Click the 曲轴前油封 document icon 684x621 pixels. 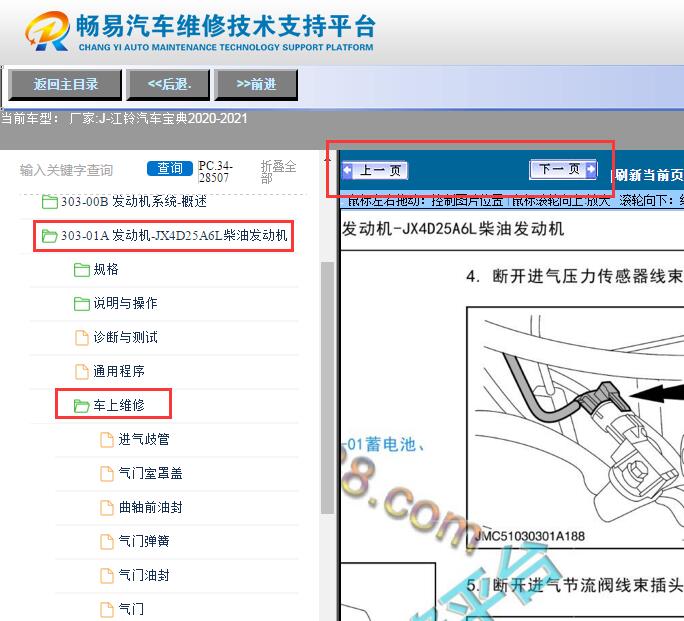[107, 508]
